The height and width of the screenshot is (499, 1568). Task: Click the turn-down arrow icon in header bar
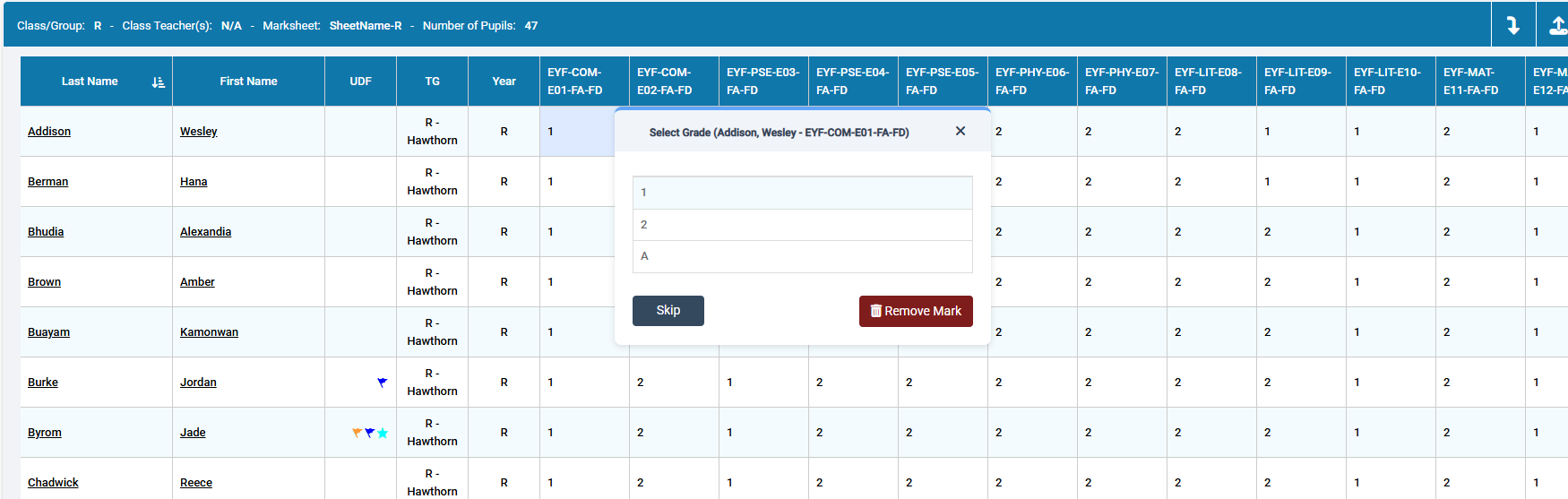click(x=1513, y=25)
